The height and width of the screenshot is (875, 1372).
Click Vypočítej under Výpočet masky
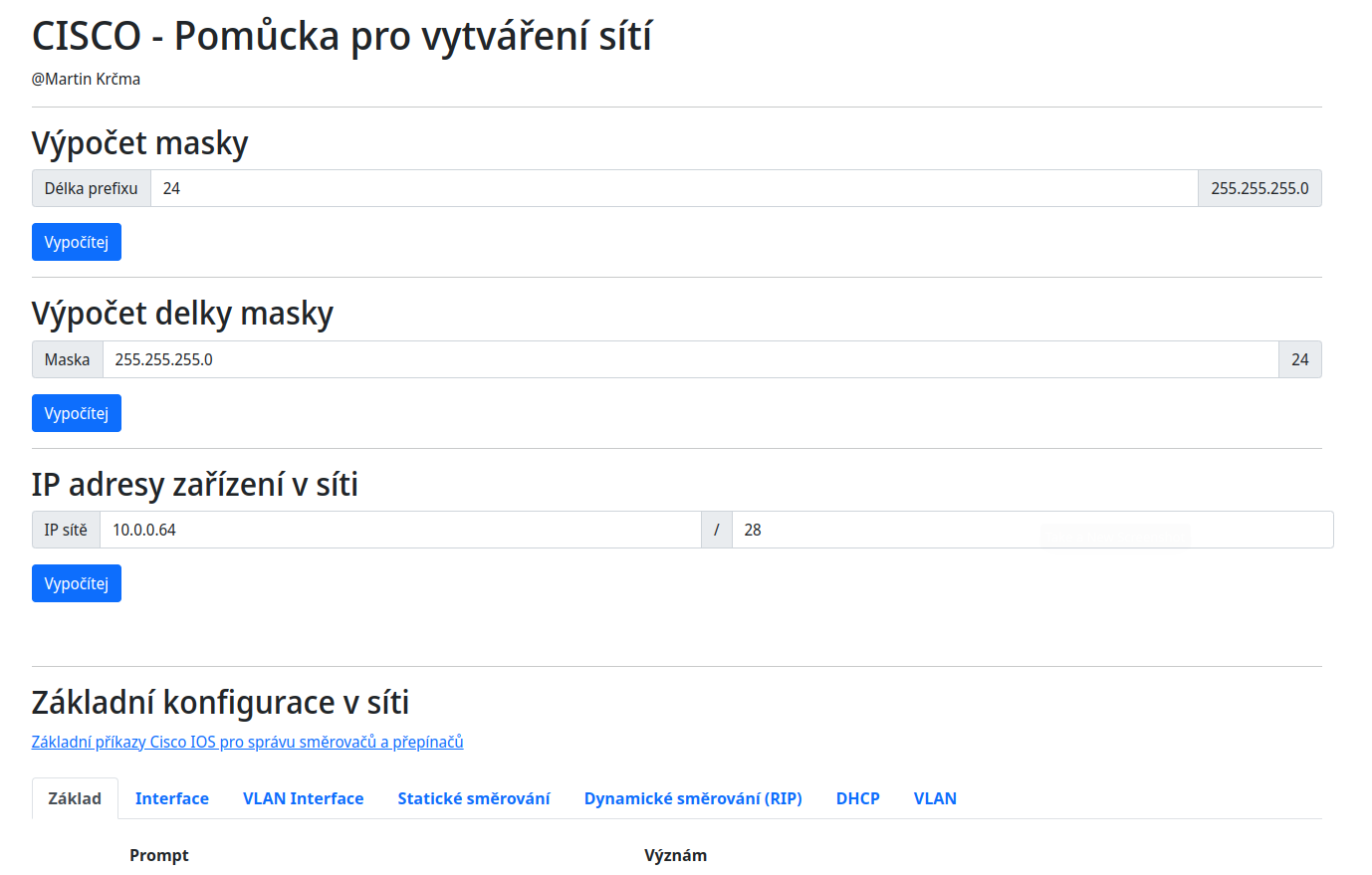tap(77, 242)
